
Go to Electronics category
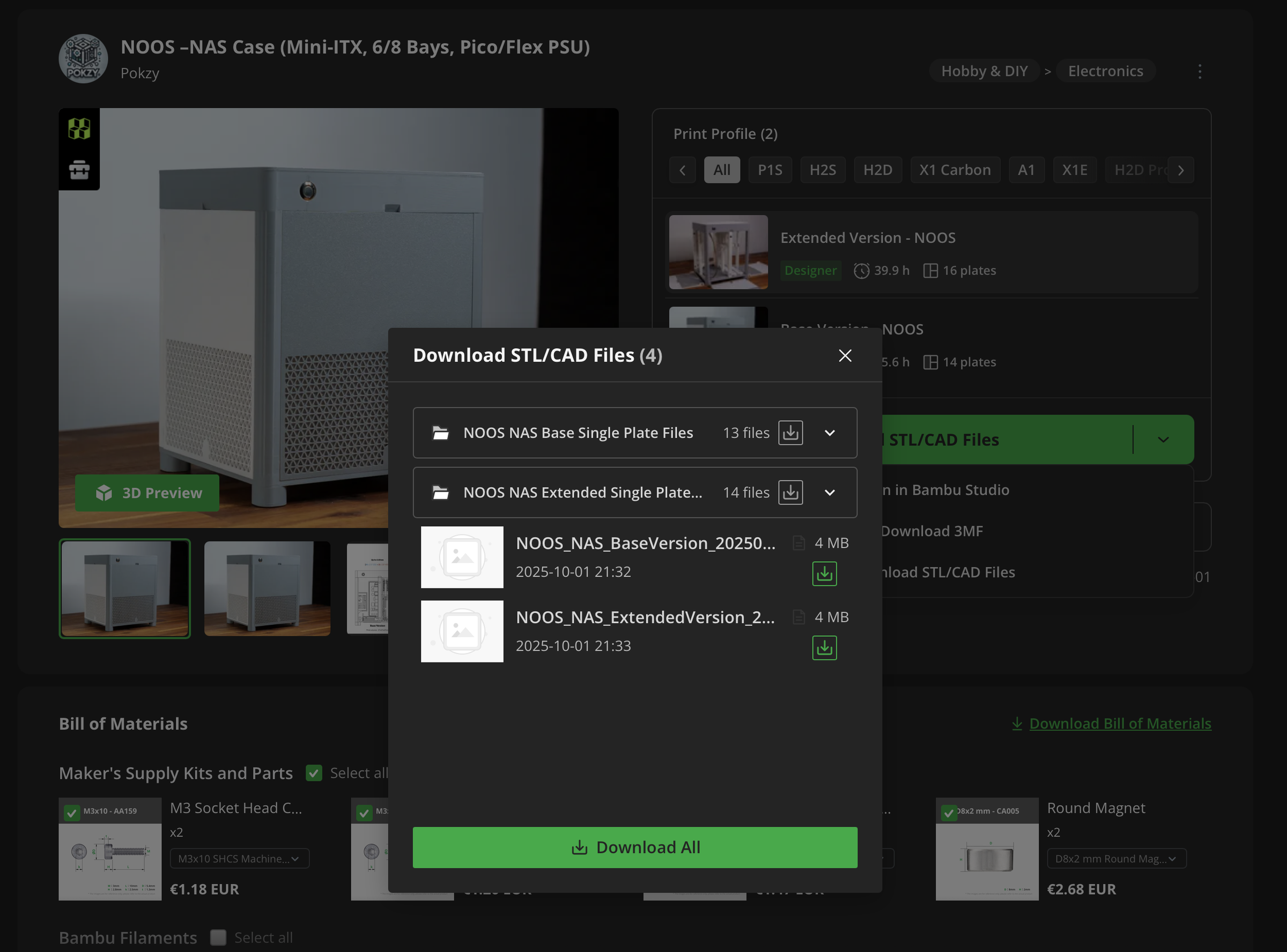coord(1105,71)
